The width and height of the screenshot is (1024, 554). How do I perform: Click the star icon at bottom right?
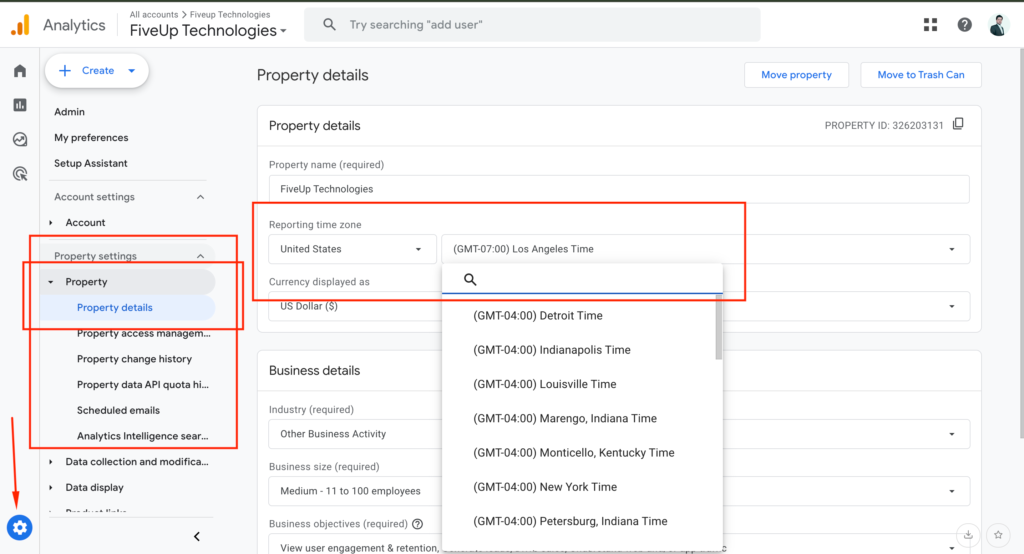coord(998,535)
